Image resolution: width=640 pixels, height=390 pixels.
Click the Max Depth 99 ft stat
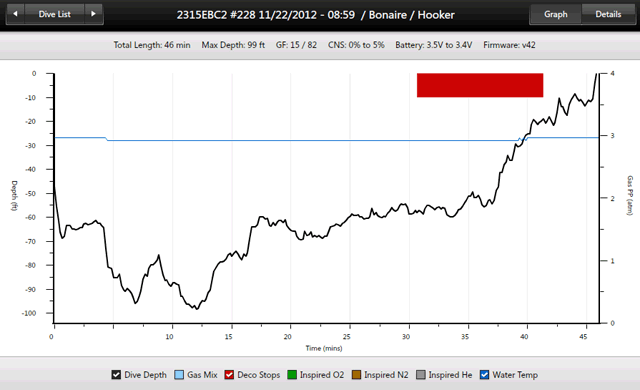(x=233, y=45)
